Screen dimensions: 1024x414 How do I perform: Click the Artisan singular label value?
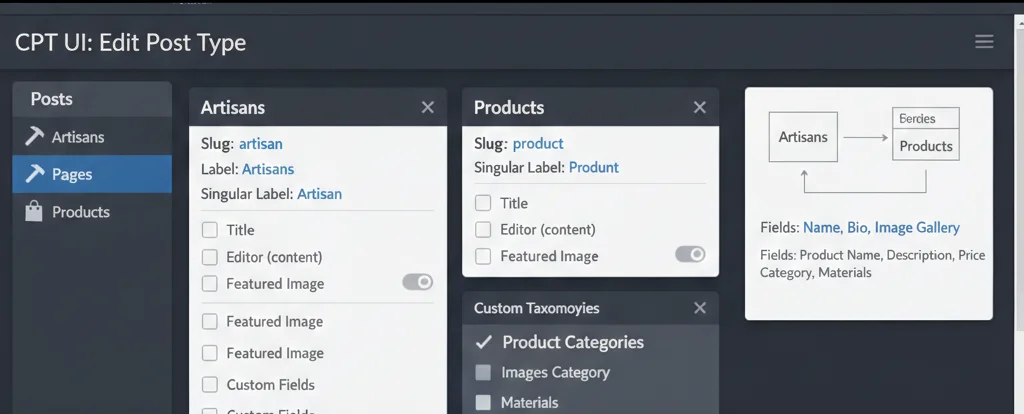click(x=319, y=194)
